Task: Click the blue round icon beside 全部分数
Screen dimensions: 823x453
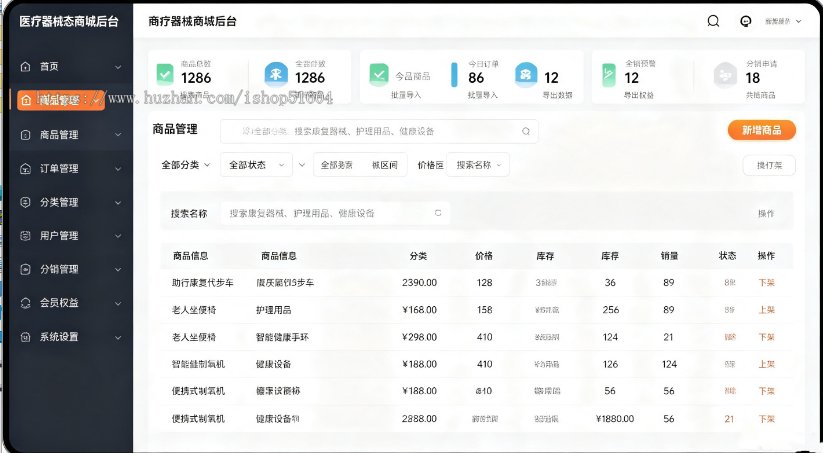Action: point(276,74)
